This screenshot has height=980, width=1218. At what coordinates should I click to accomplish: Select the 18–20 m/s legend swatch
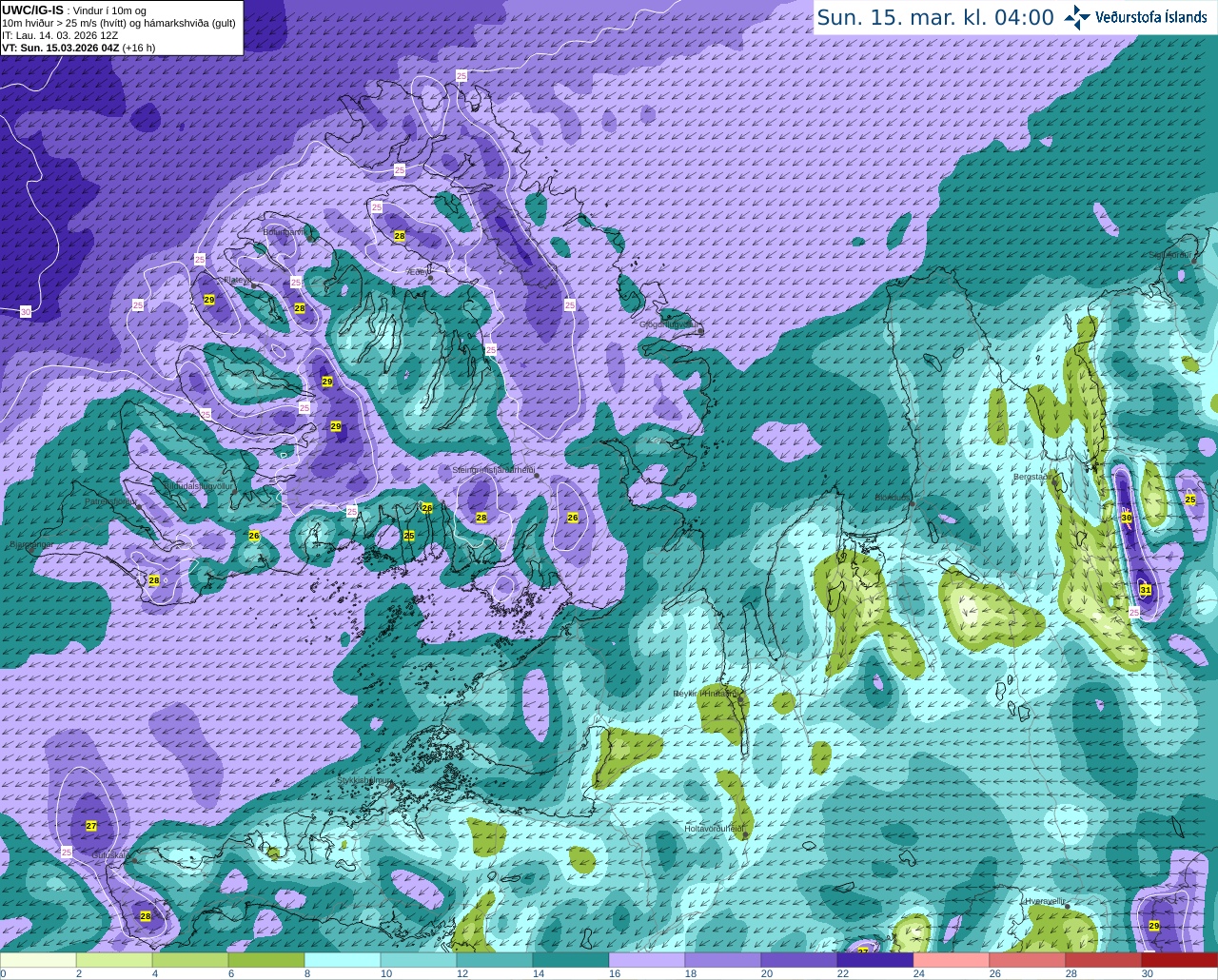point(723,959)
